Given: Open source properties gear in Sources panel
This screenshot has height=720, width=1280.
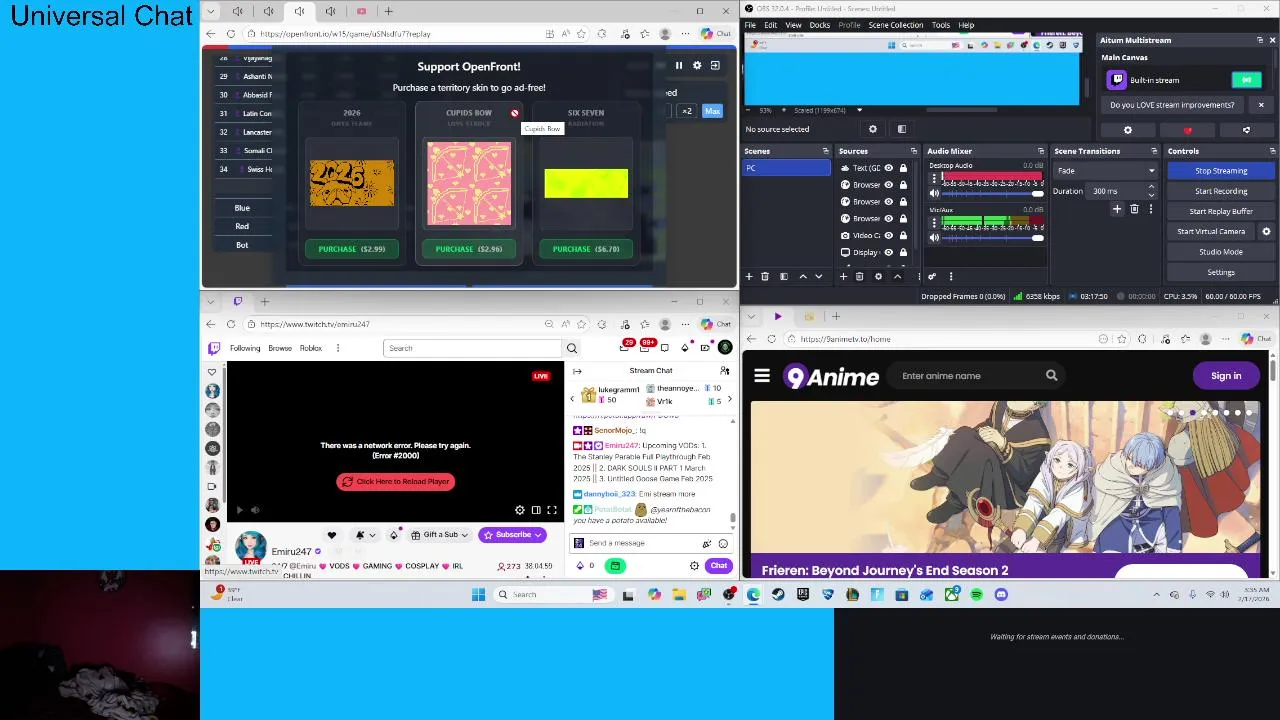Looking at the screenshot, I should pos(878,276).
